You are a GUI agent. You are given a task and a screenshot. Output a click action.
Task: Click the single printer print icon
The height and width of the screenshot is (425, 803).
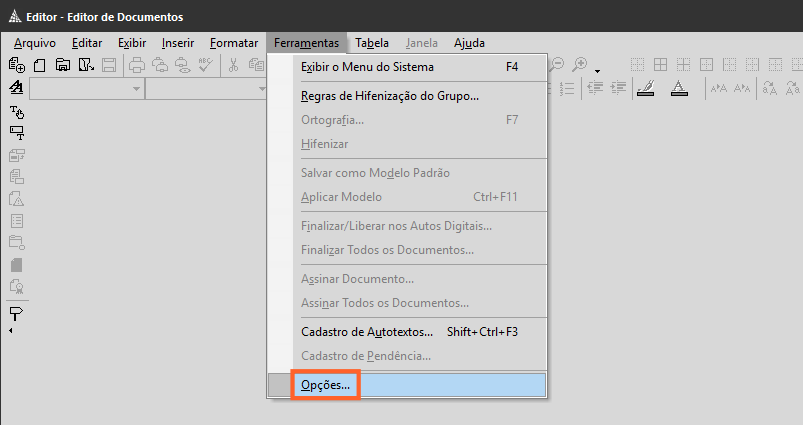click(x=137, y=65)
